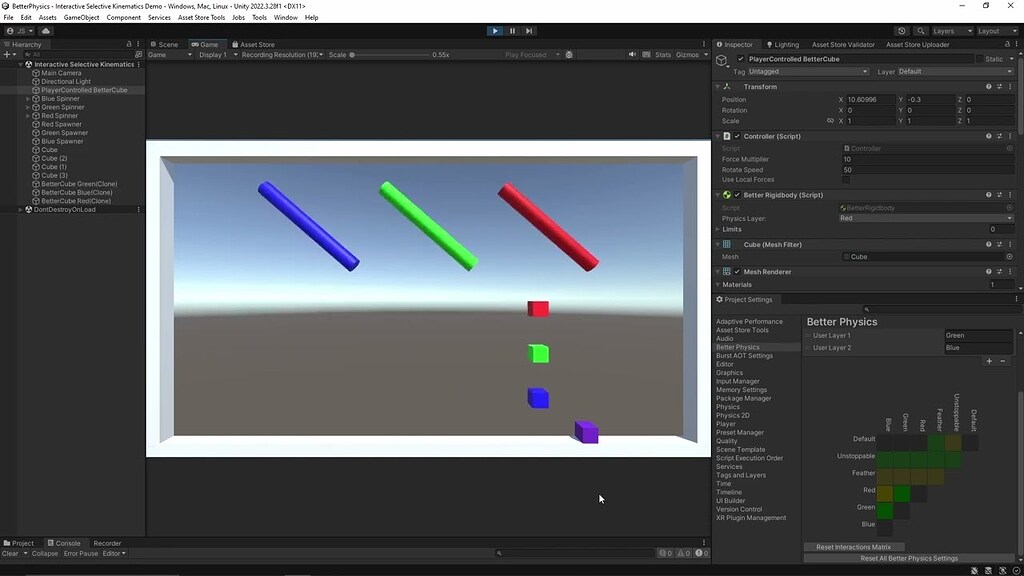Screen dimensions: 1024x576
Task: Click the Scale constrain link icon
Action: click(830, 121)
